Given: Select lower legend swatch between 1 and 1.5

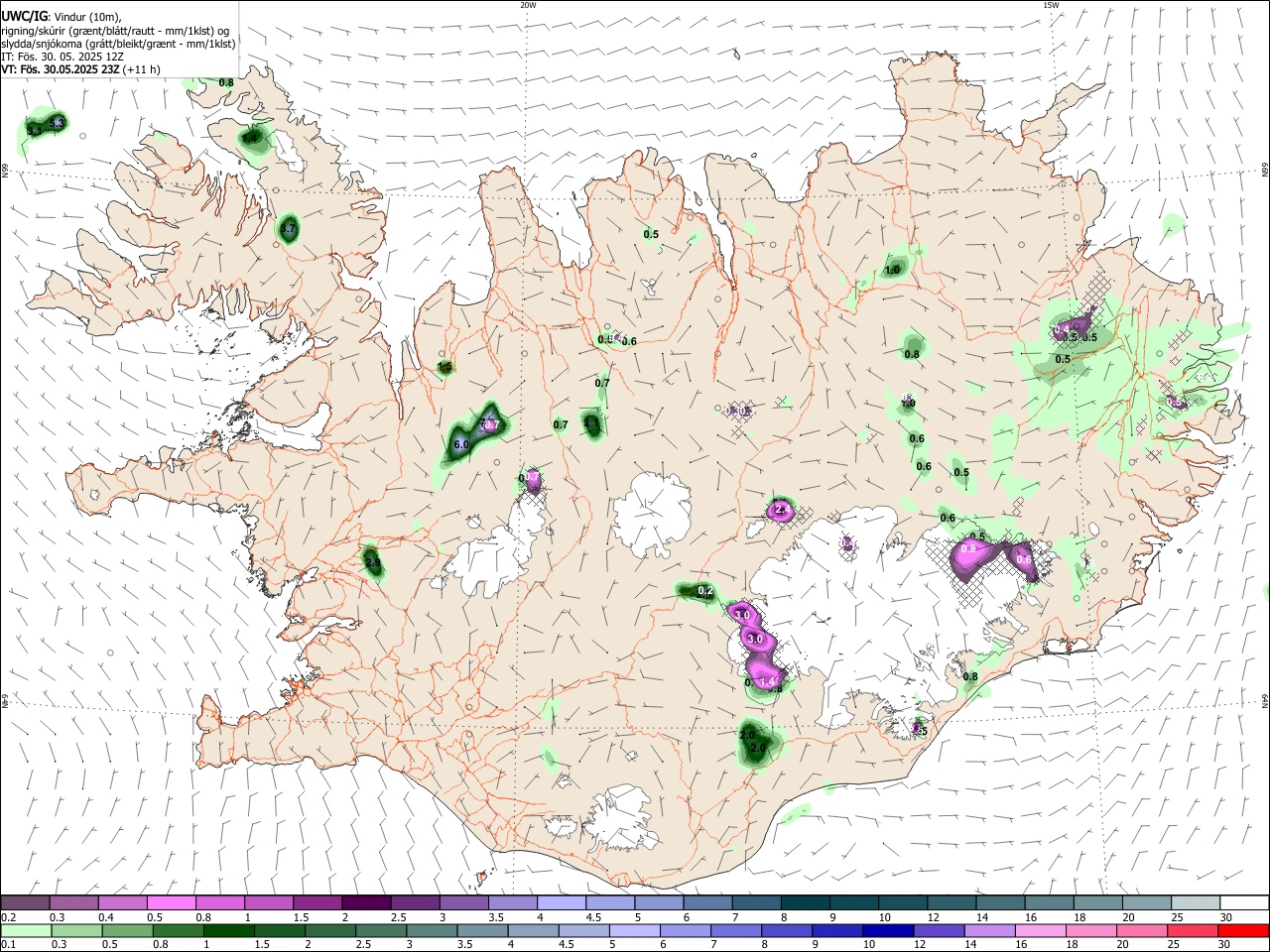Looking at the screenshot, I should pyautogui.click(x=229, y=930).
